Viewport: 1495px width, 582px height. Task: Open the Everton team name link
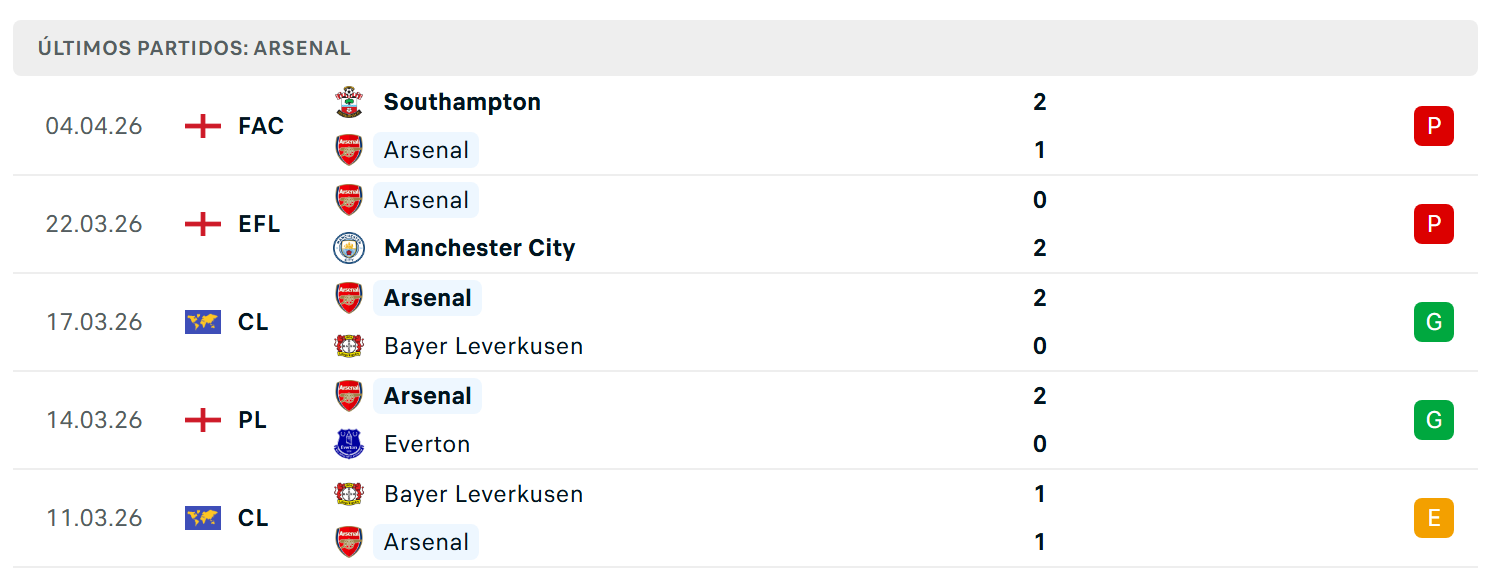click(x=427, y=444)
